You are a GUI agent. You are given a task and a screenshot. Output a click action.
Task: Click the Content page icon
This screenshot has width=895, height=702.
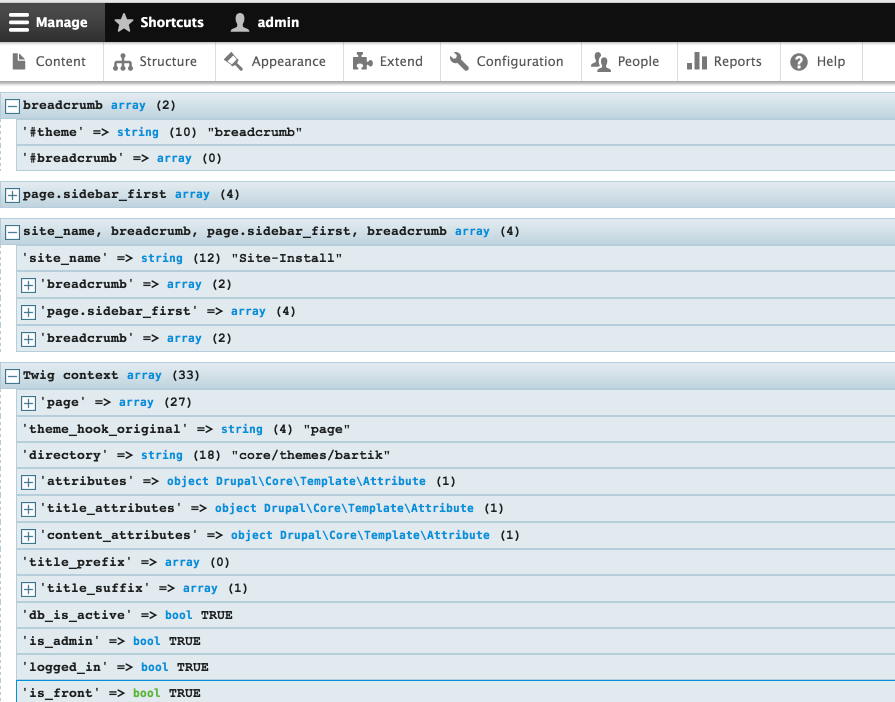click(19, 61)
